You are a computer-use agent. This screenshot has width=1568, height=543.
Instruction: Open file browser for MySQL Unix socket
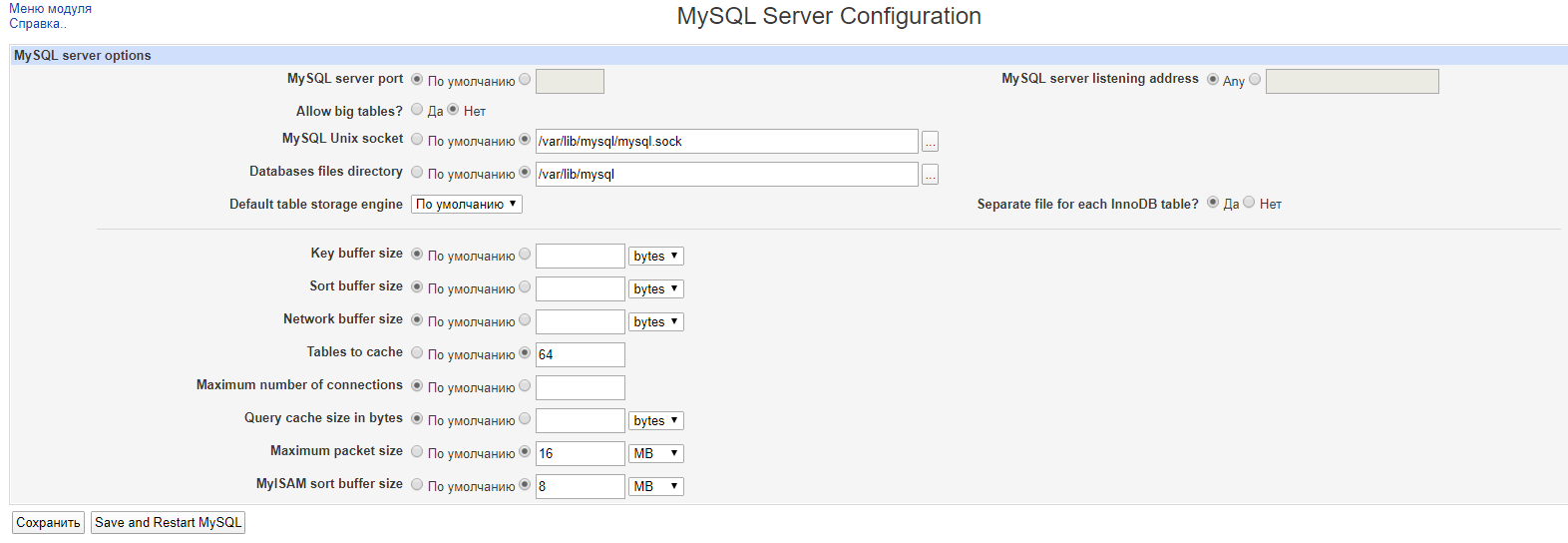click(x=930, y=142)
